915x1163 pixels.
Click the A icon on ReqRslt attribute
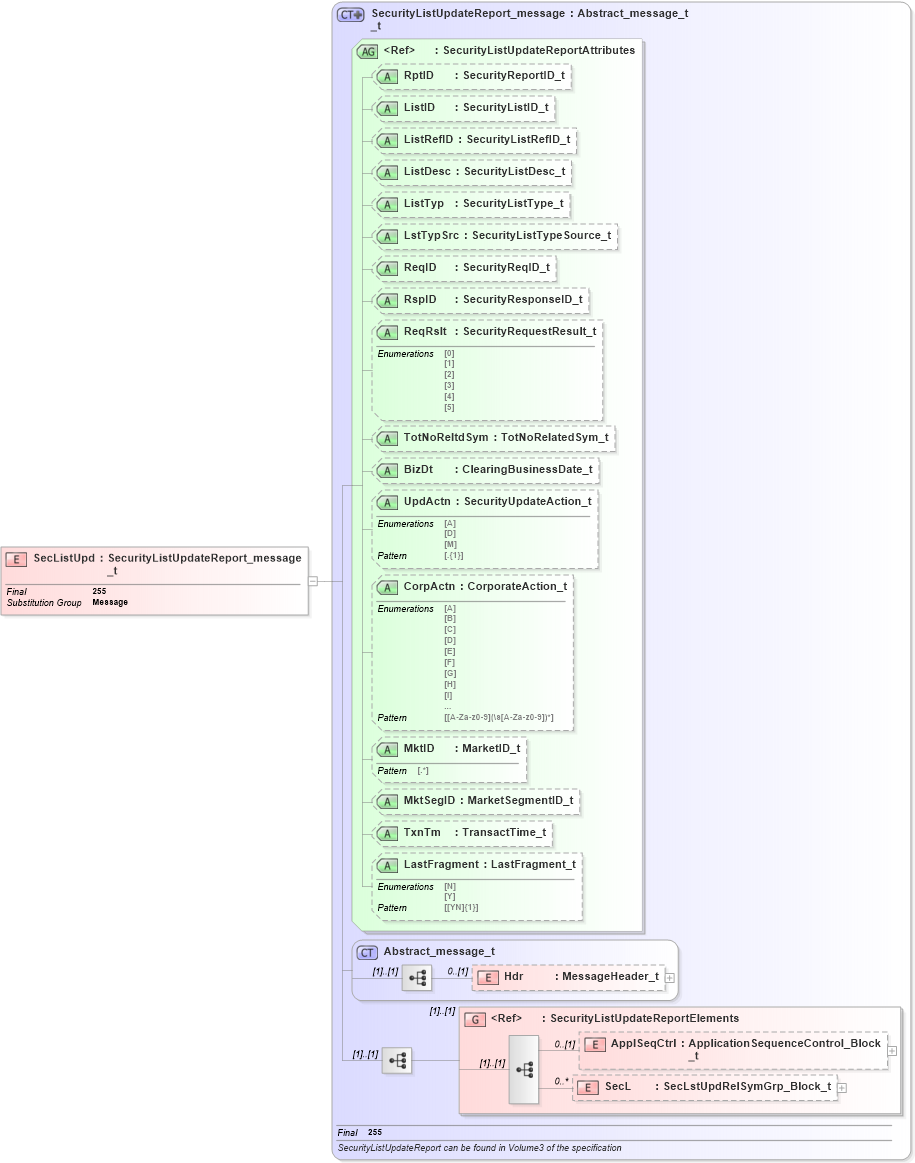pos(387,331)
